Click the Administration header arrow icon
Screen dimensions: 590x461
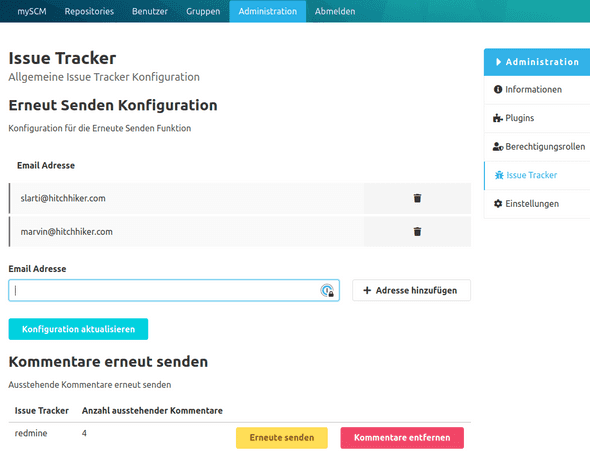coord(498,62)
